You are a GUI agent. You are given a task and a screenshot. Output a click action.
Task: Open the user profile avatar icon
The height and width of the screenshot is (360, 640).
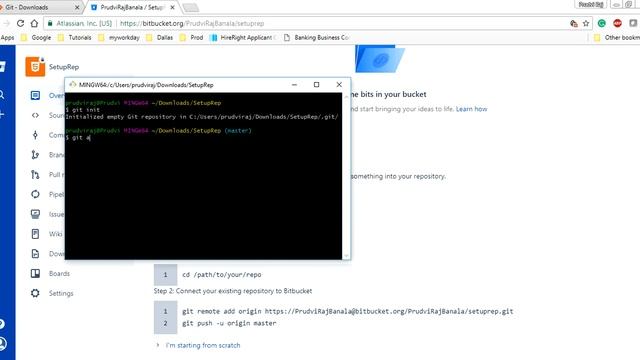pos(2,343)
